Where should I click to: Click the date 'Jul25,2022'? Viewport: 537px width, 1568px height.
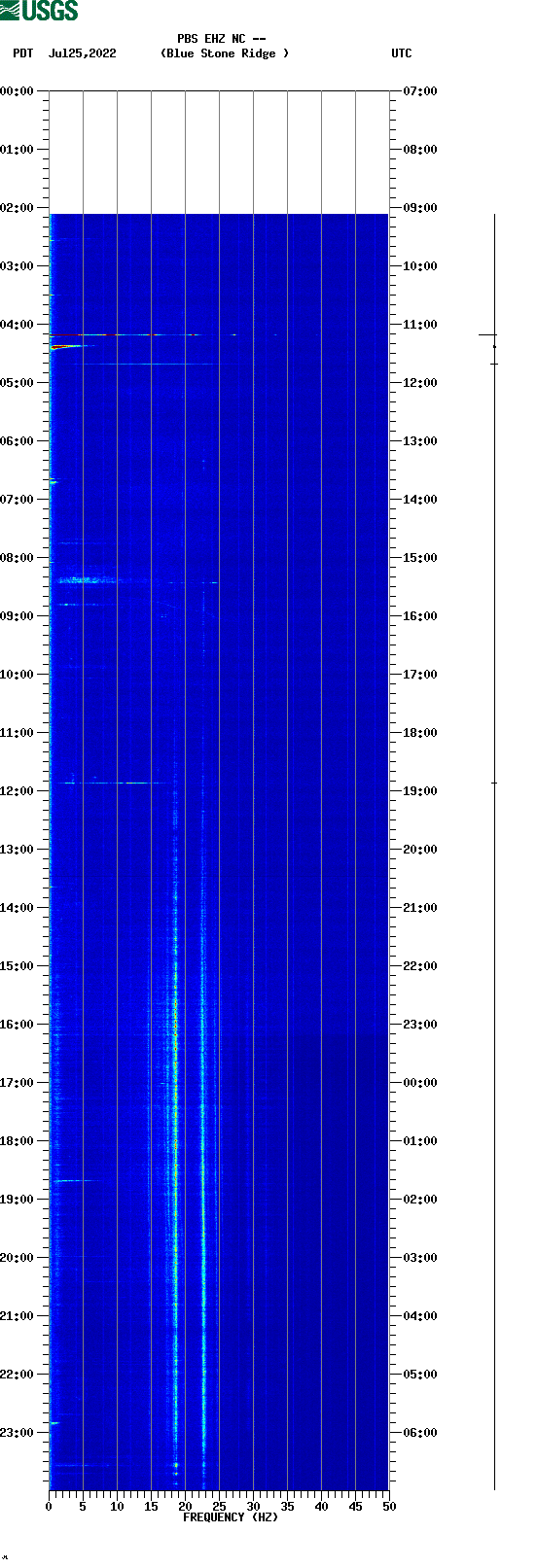point(82,53)
